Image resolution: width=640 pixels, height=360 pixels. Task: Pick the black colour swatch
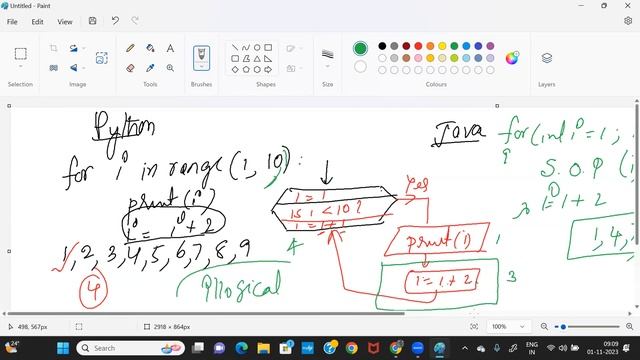(382, 46)
